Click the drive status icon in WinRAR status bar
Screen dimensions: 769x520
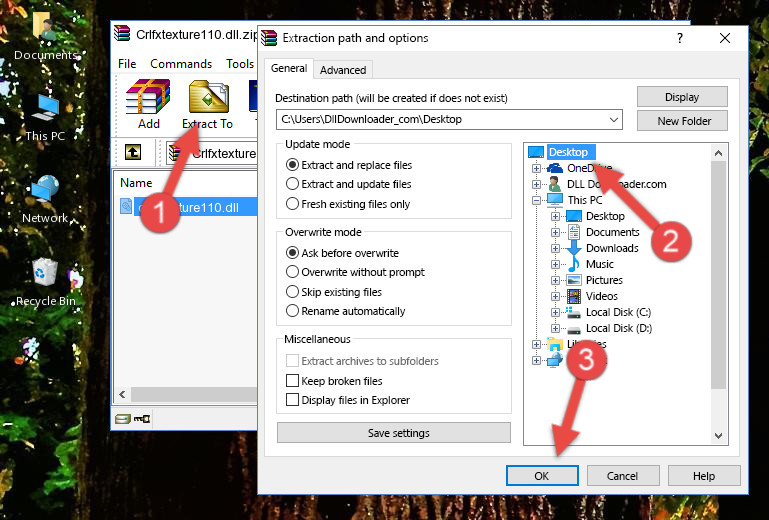pyautogui.click(x=123, y=418)
